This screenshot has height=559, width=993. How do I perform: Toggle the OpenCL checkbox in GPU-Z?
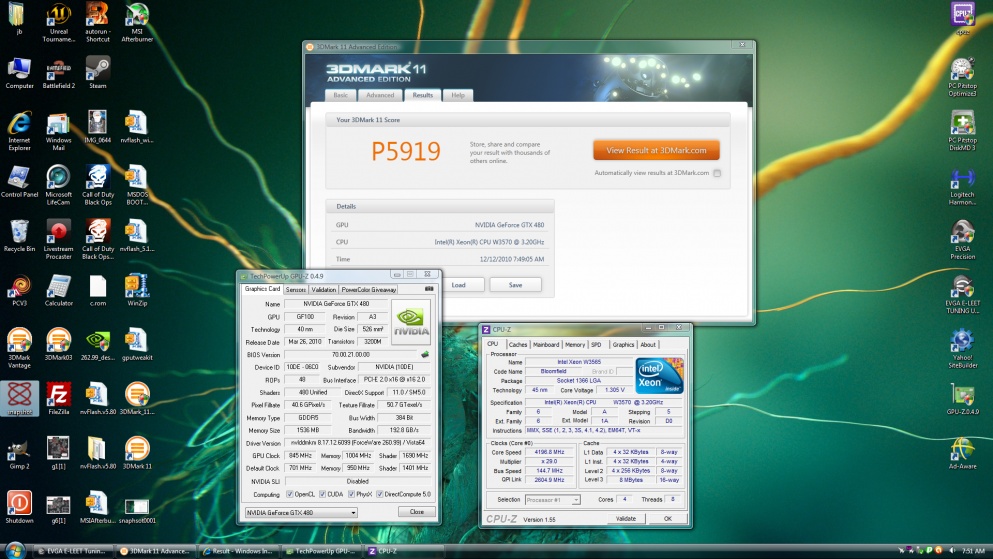[x=290, y=494]
